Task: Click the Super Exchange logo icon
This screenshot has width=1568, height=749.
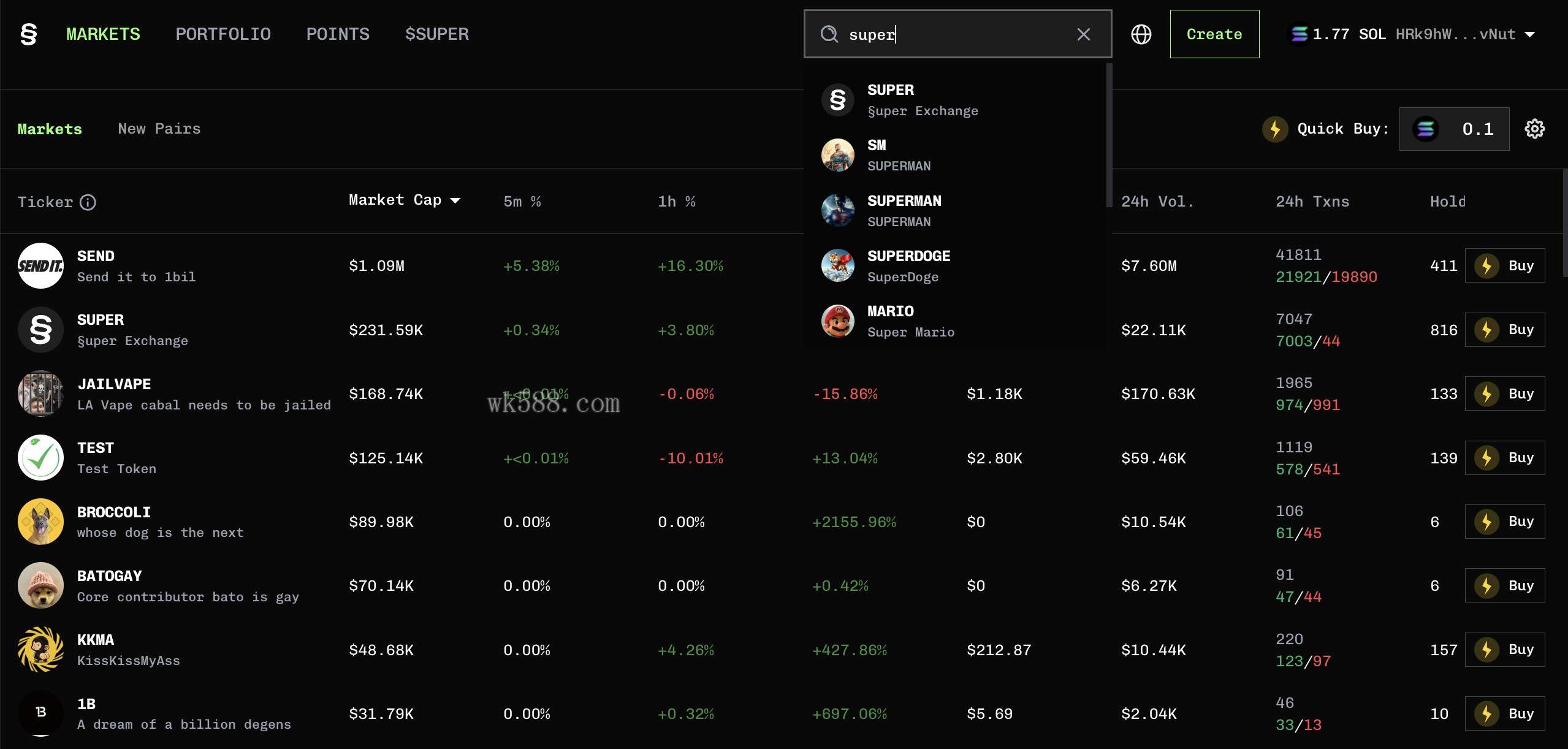Action: [x=29, y=34]
